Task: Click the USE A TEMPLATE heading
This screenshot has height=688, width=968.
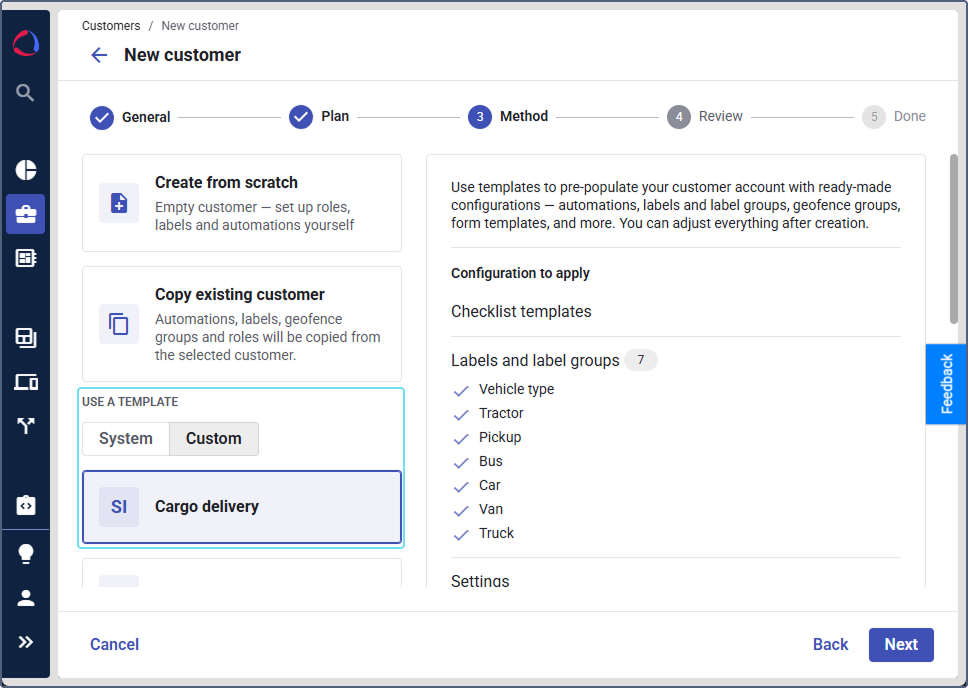Action: pyautogui.click(x=130, y=402)
